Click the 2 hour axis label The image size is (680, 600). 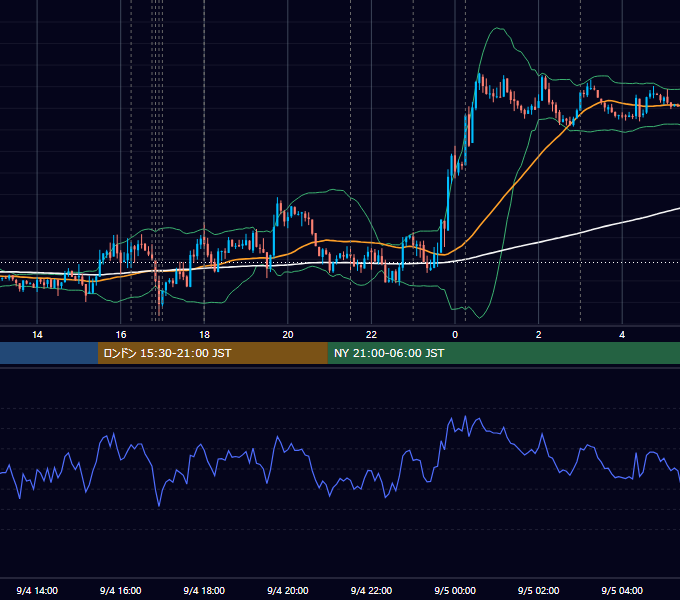click(538, 335)
